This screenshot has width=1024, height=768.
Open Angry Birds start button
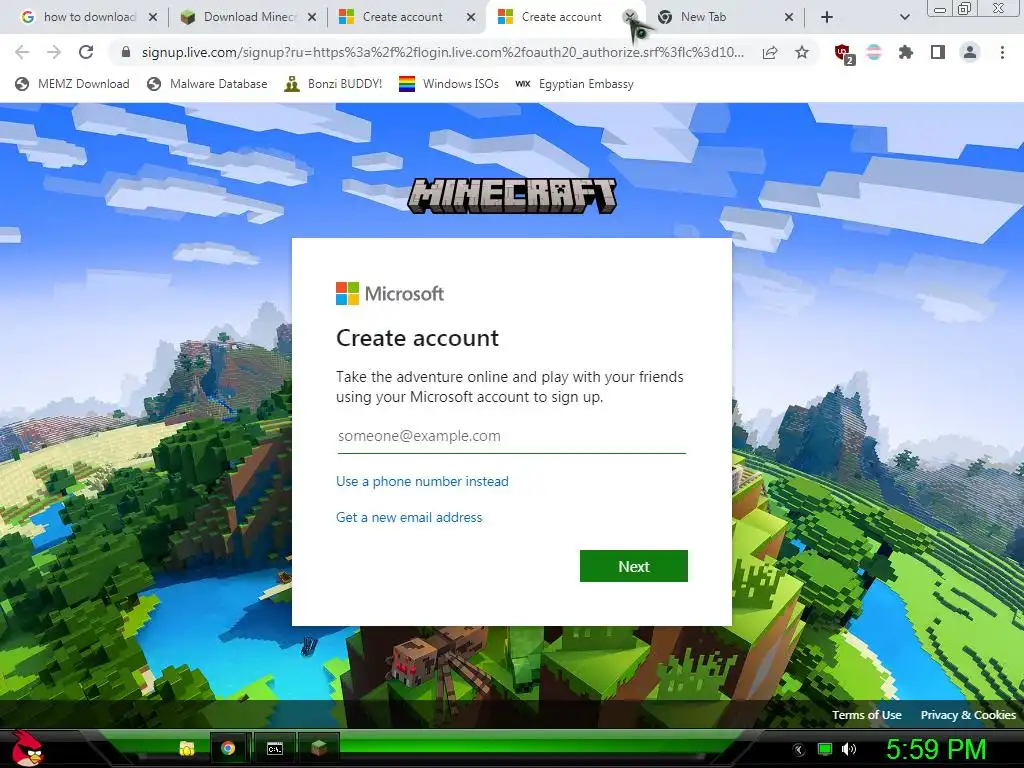[x=27, y=748]
